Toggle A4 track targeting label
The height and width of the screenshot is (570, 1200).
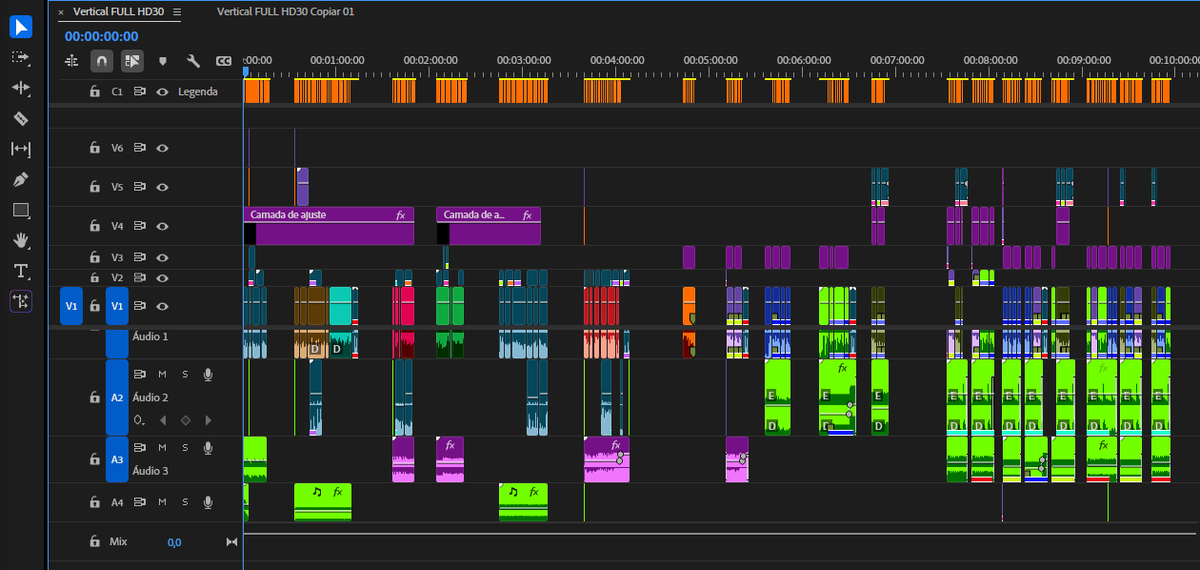117,502
